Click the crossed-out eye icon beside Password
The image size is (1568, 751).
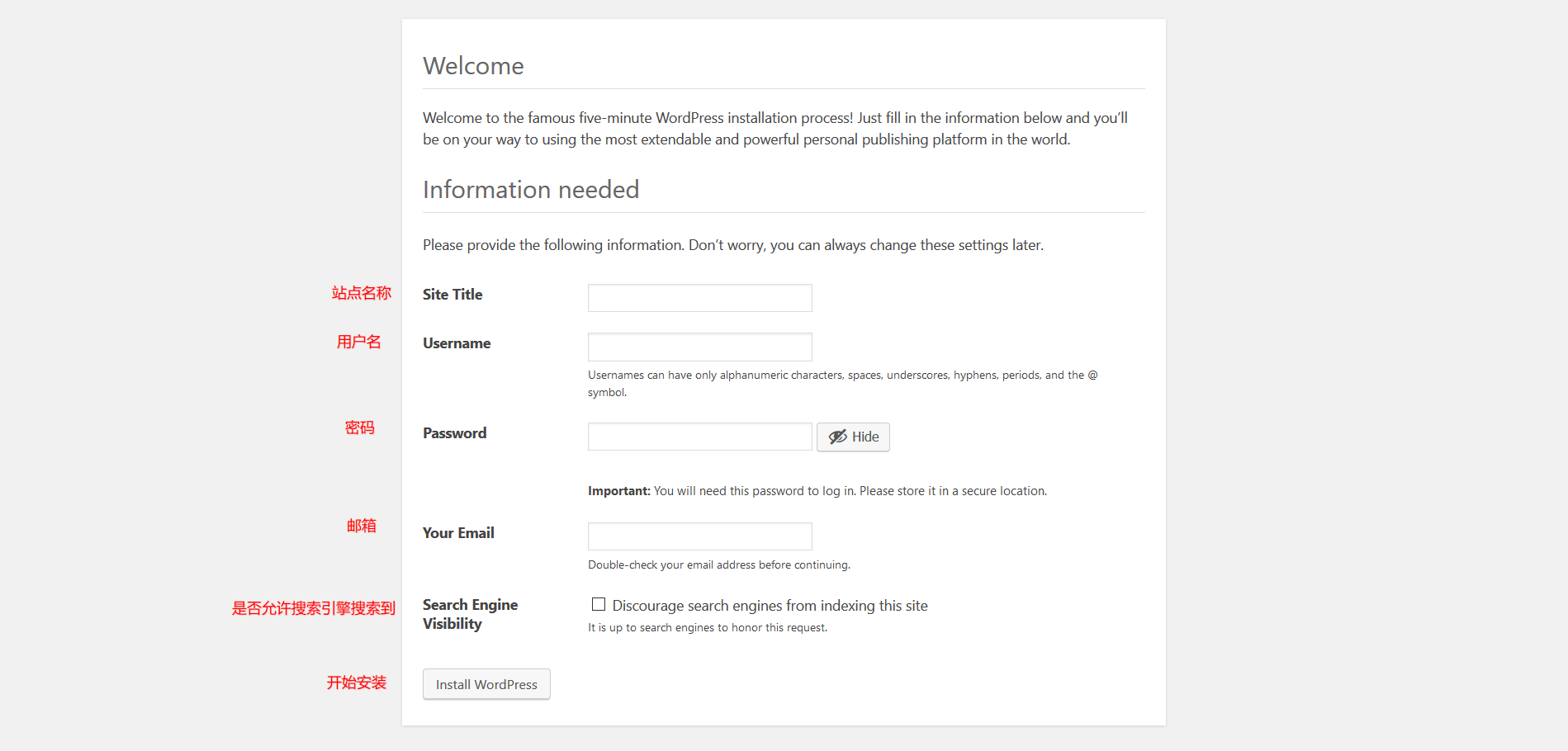(837, 437)
